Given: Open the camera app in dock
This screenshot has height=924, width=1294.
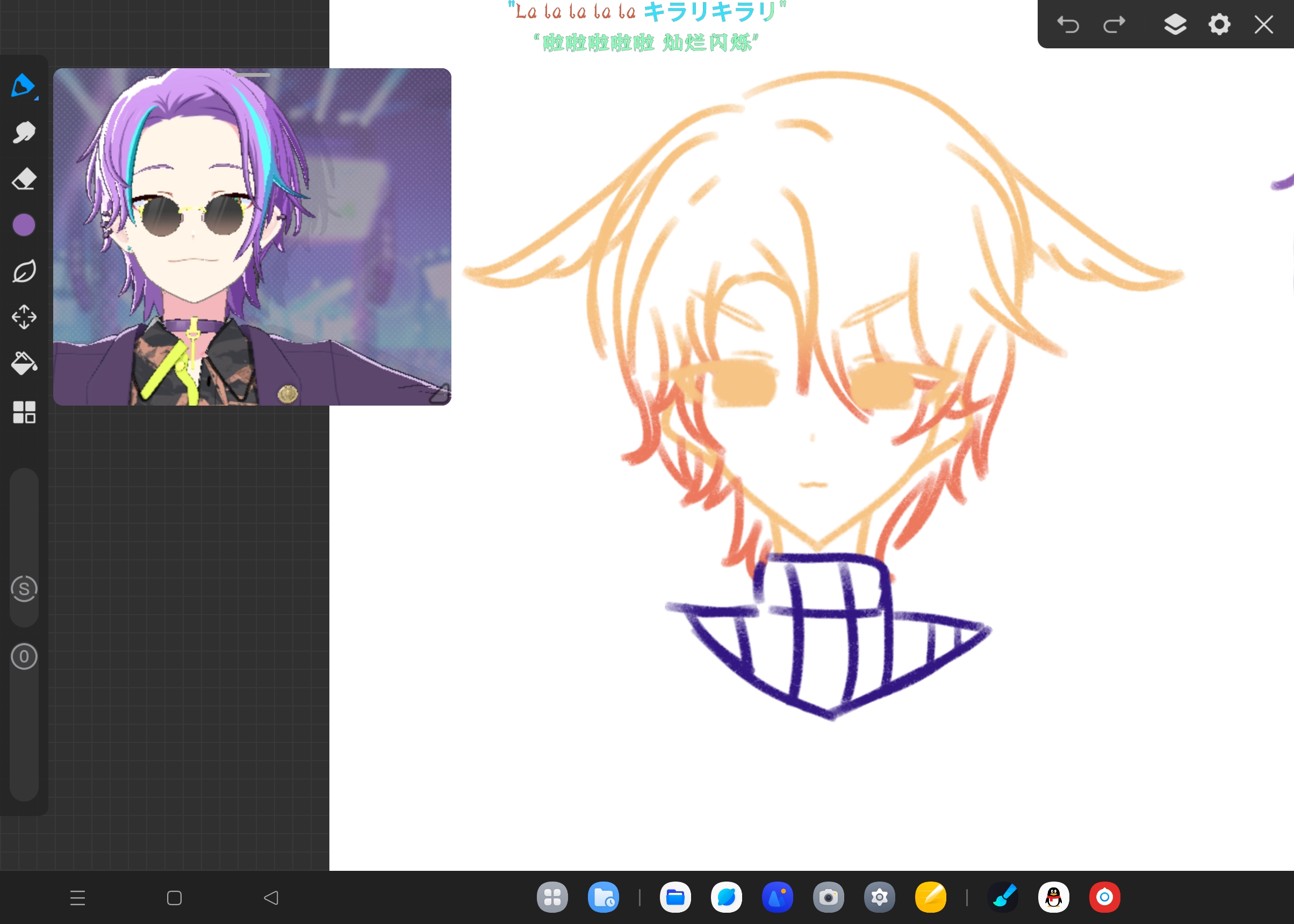Looking at the screenshot, I should pyautogui.click(x=829, y=897).
